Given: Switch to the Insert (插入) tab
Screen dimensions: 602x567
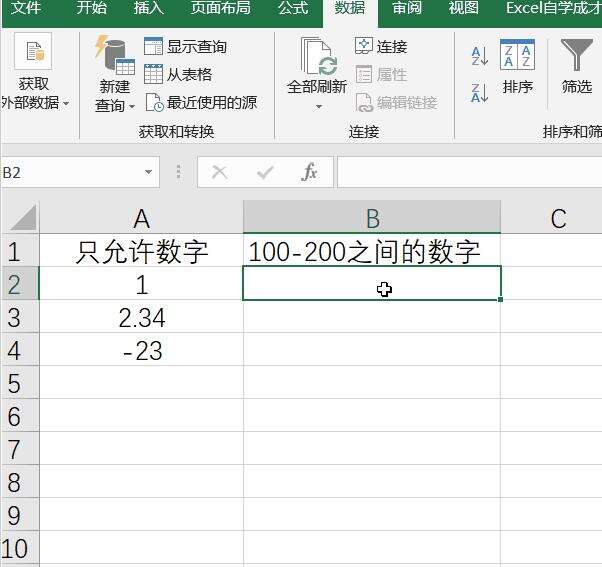Looking at the screenshot, I should point(149,8).
